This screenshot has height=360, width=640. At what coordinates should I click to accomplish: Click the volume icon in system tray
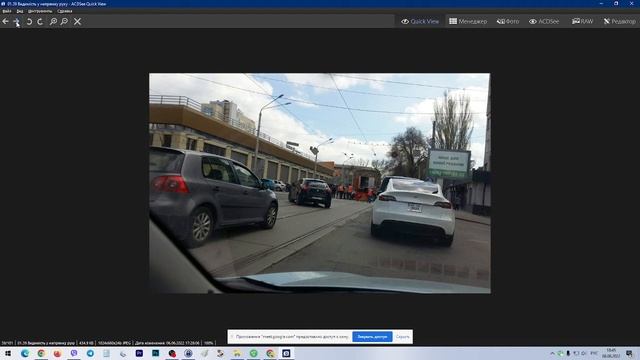click(584, 353)
